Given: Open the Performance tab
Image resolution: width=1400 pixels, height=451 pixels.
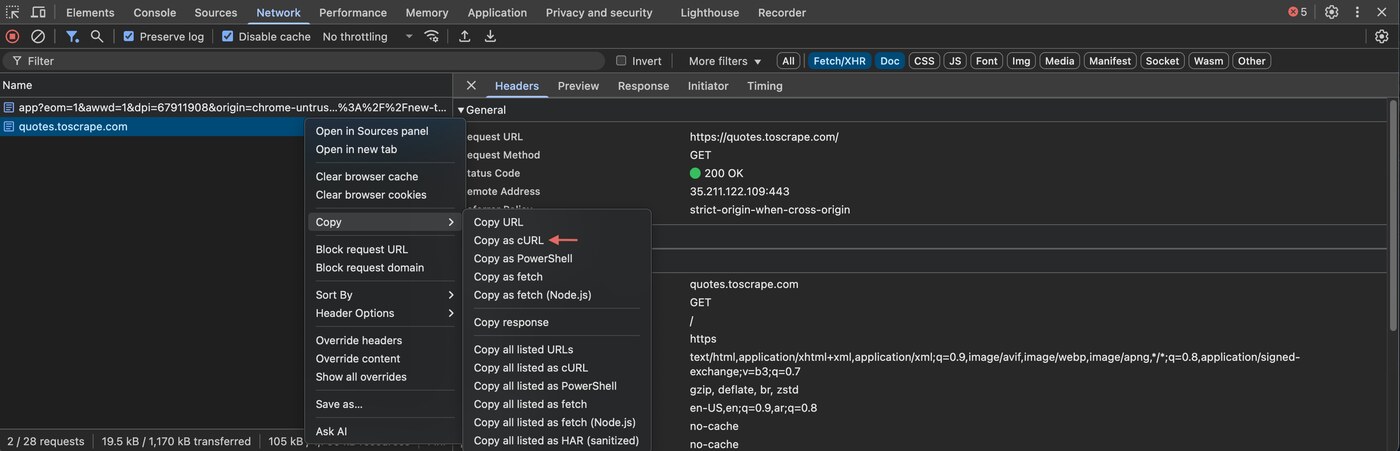Looking at the screenshot, I should click(x=353, y=12).
